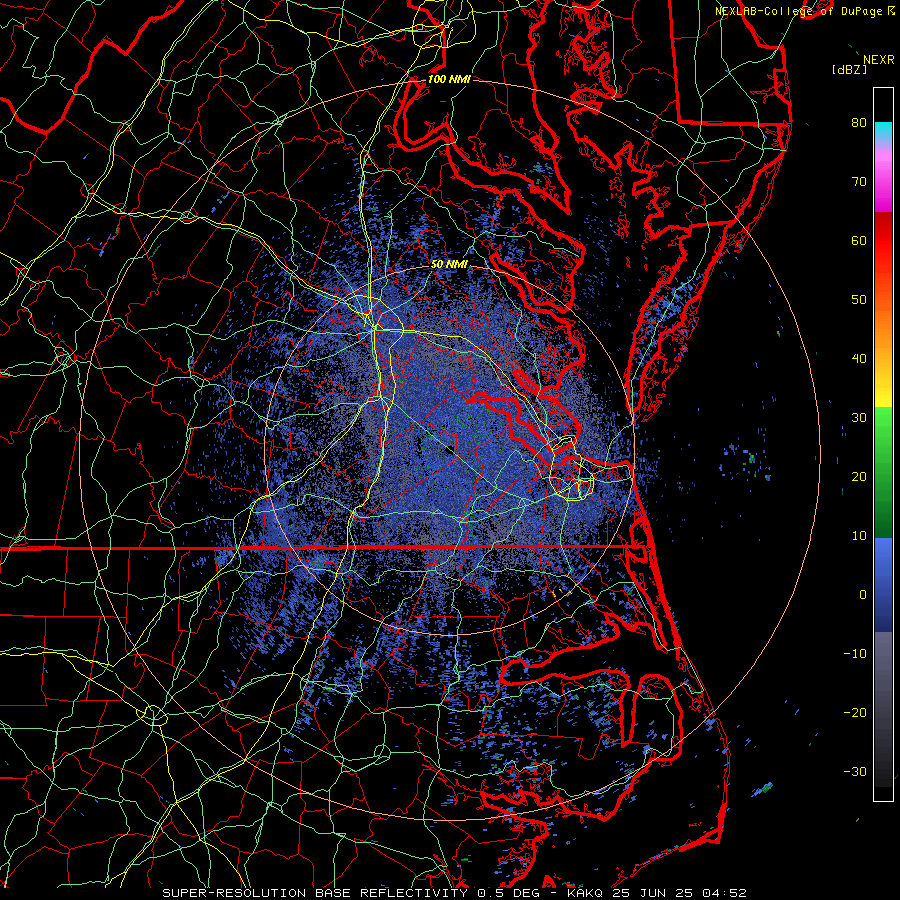Click the cyan band of the color bar
This screenshot has width=900, height=900.
coord(883,130)
